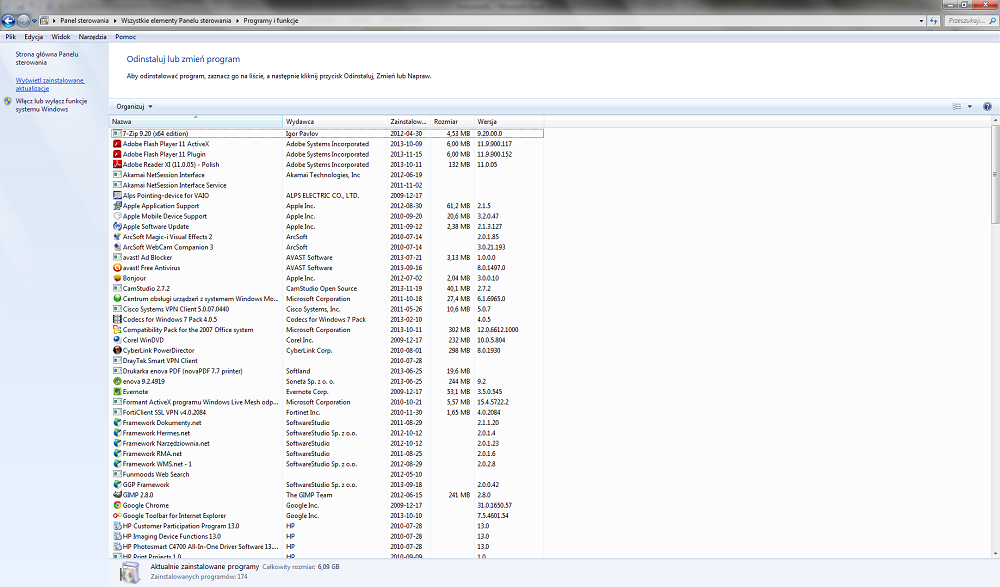
Task: Open the Organizuj dropdown menu
Action: tap(134, 107)
